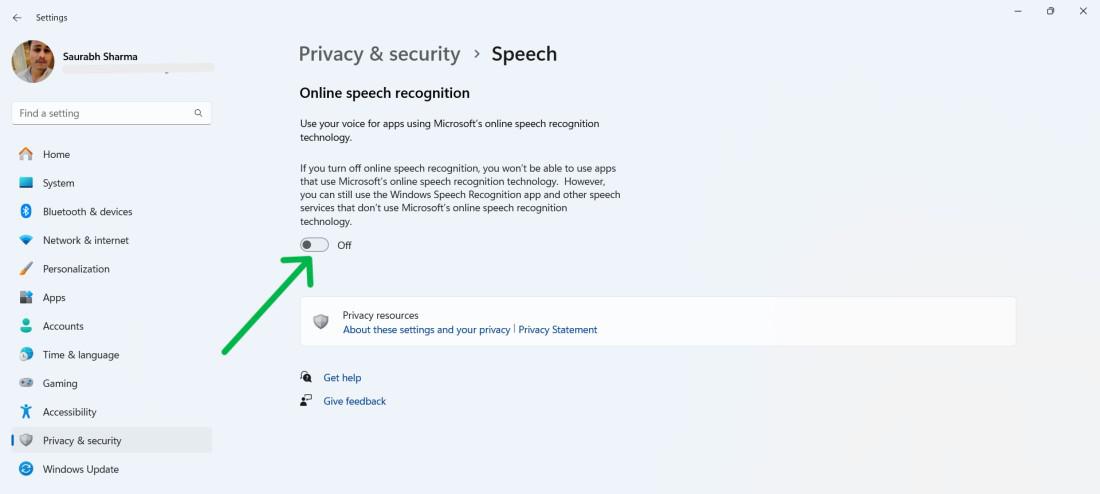The image size is (1100, 494).
Task: Open Time & language settings
Action: click(x=80, y=355)
